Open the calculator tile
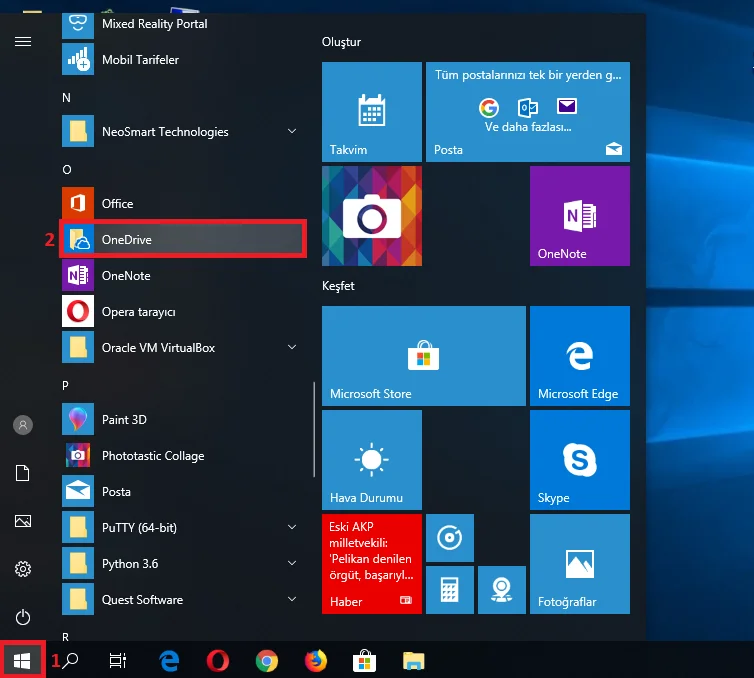This screenshot has height=678, width=754. coord(450,590)
